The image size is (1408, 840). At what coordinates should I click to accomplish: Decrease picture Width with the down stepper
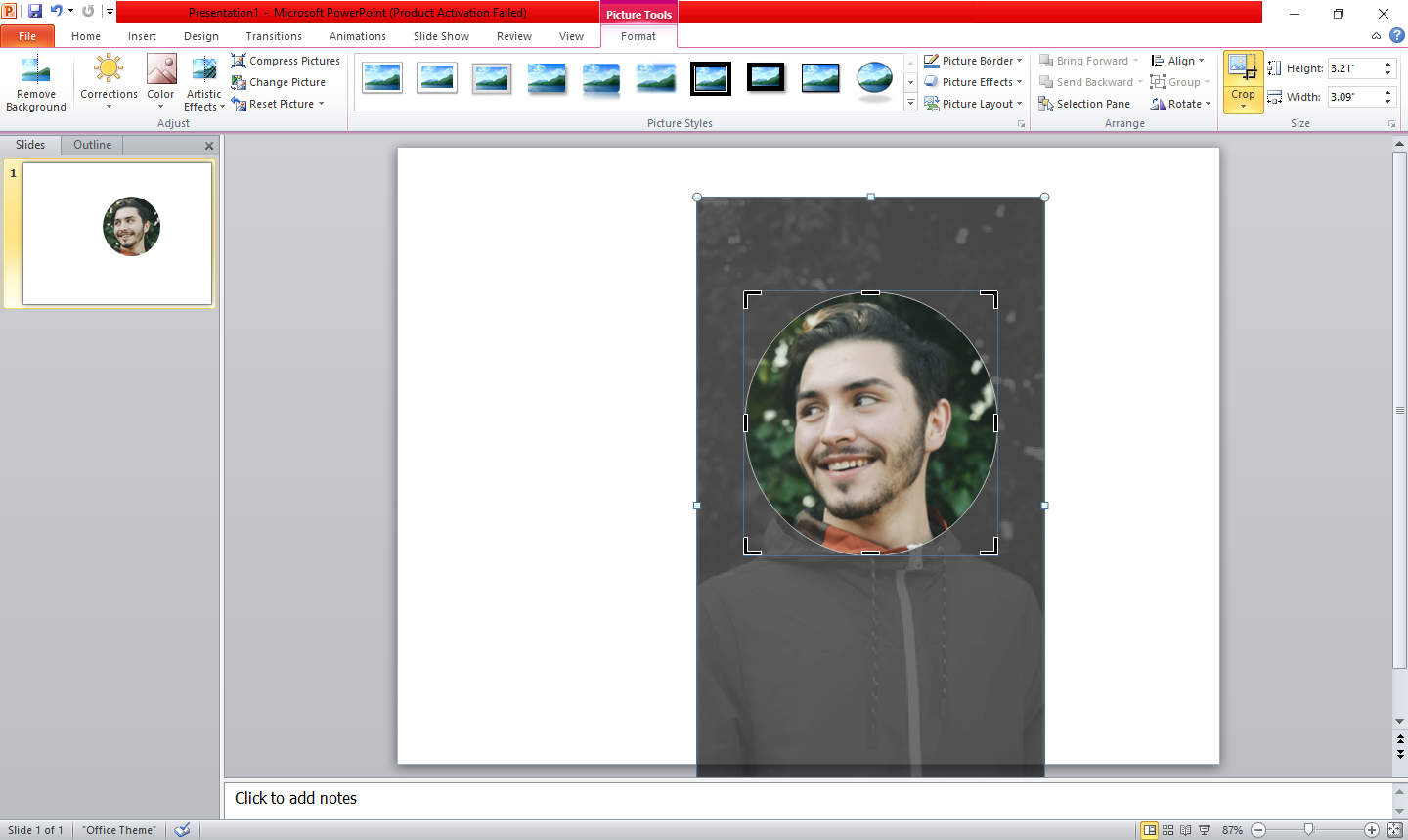point(1387,102)
